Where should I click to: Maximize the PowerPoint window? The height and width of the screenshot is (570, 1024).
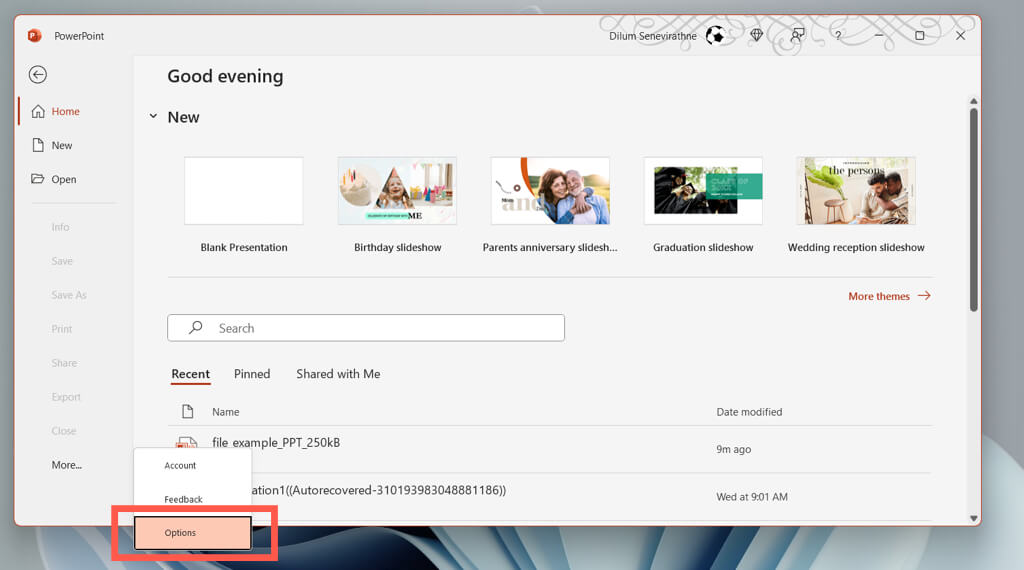pyautogui.click(x=920, y=35)
